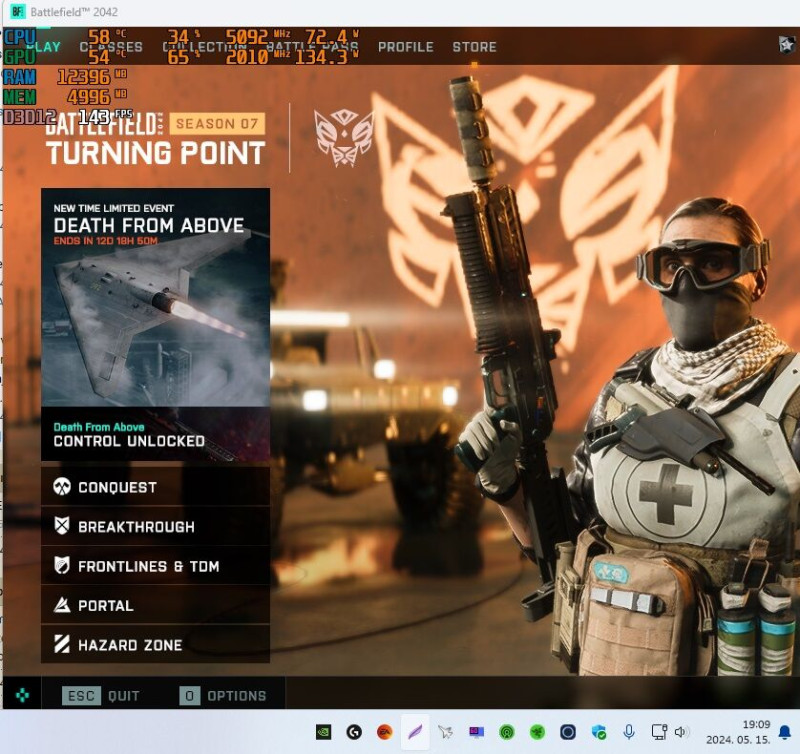Image resolution: width=800 pixels, height=754 pixels.
Task: Open the notification bell icon
Action: pyautogui.click(x=785, y=732)
